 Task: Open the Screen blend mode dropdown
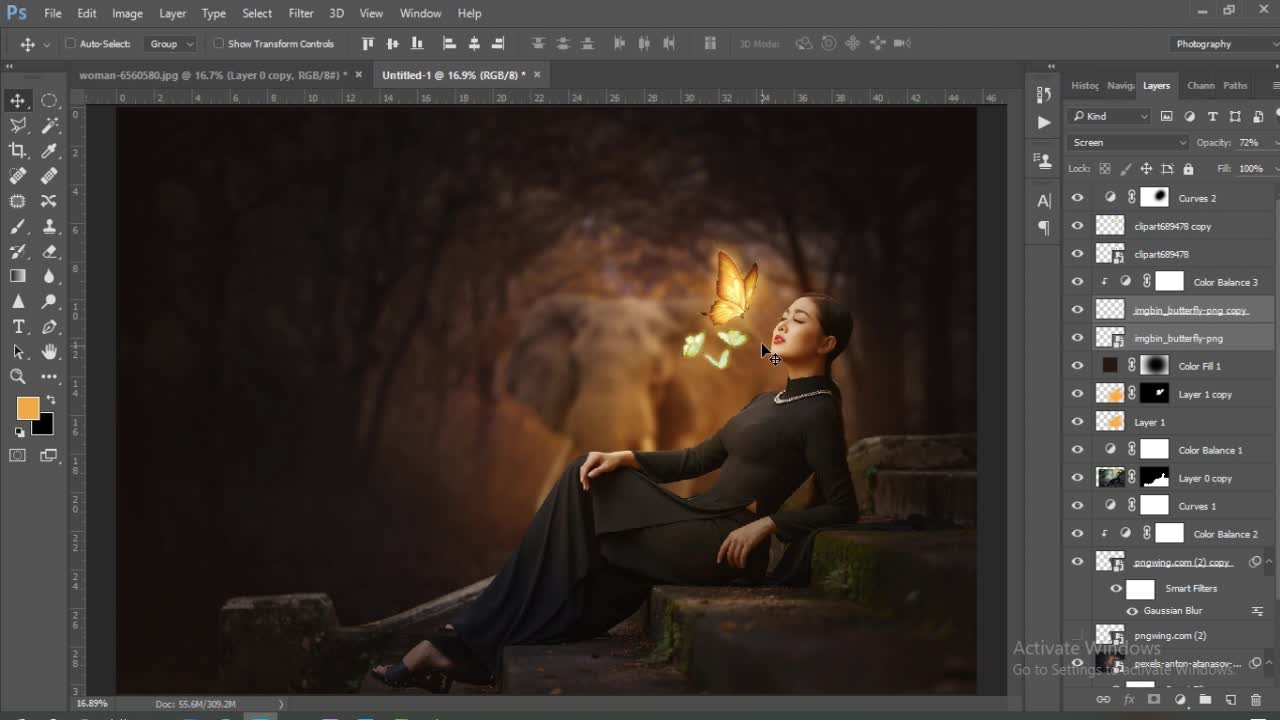1128,143
